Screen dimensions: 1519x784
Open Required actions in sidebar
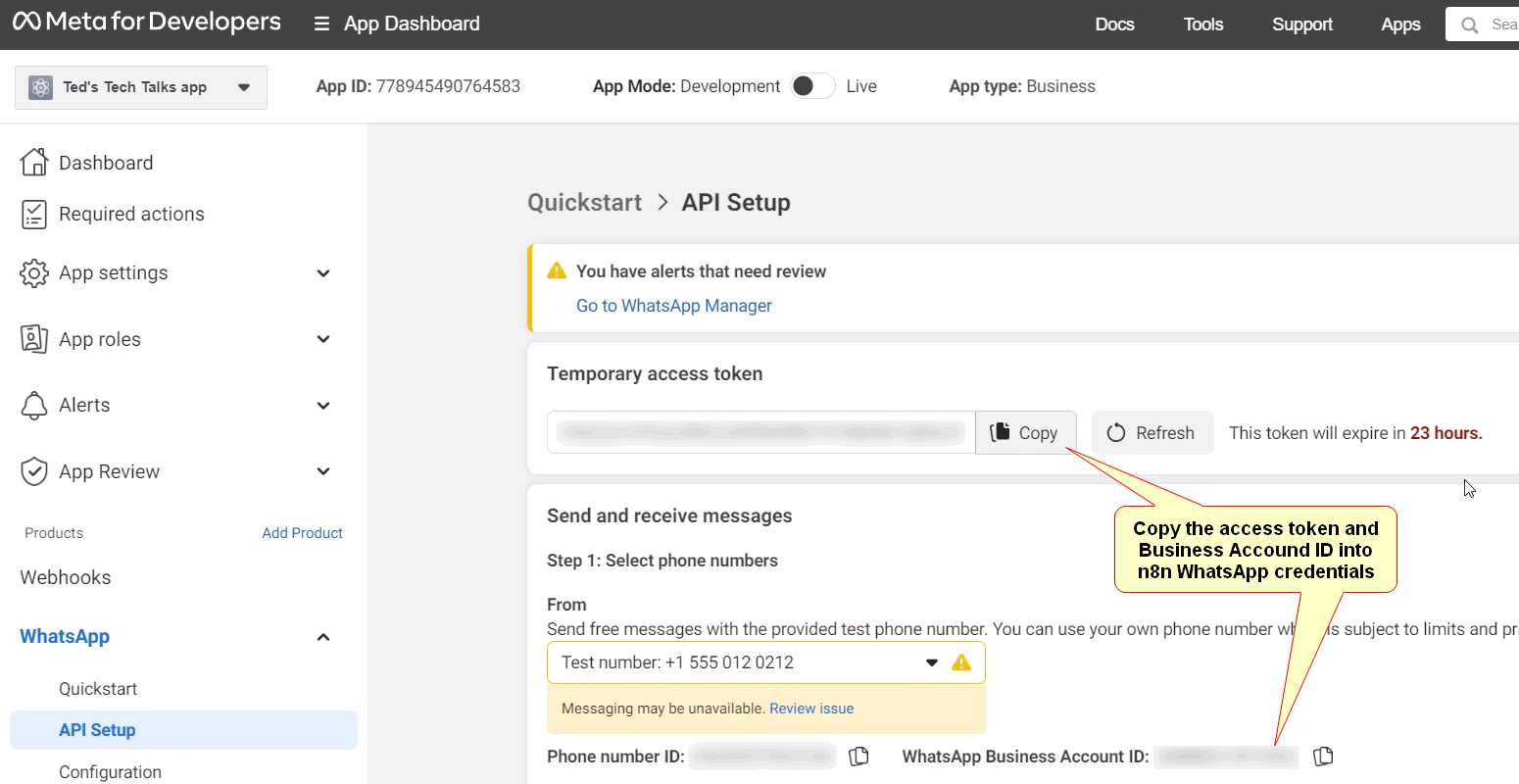(x=131, y=214)
